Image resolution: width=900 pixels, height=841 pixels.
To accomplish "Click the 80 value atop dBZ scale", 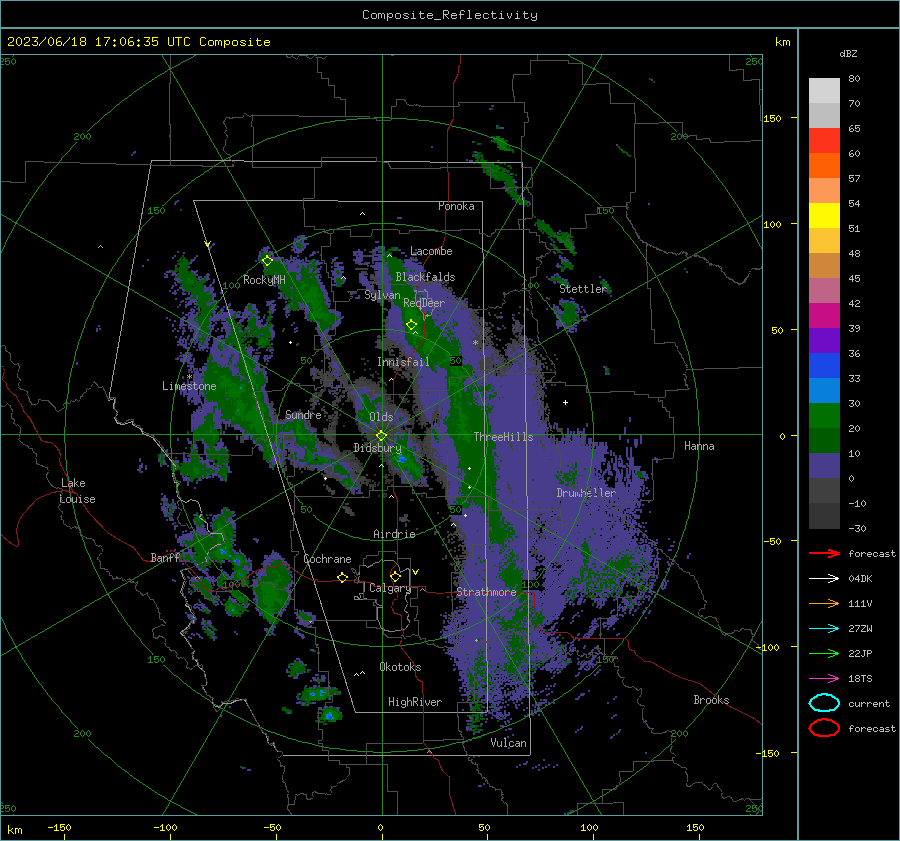I will [854, 79].
